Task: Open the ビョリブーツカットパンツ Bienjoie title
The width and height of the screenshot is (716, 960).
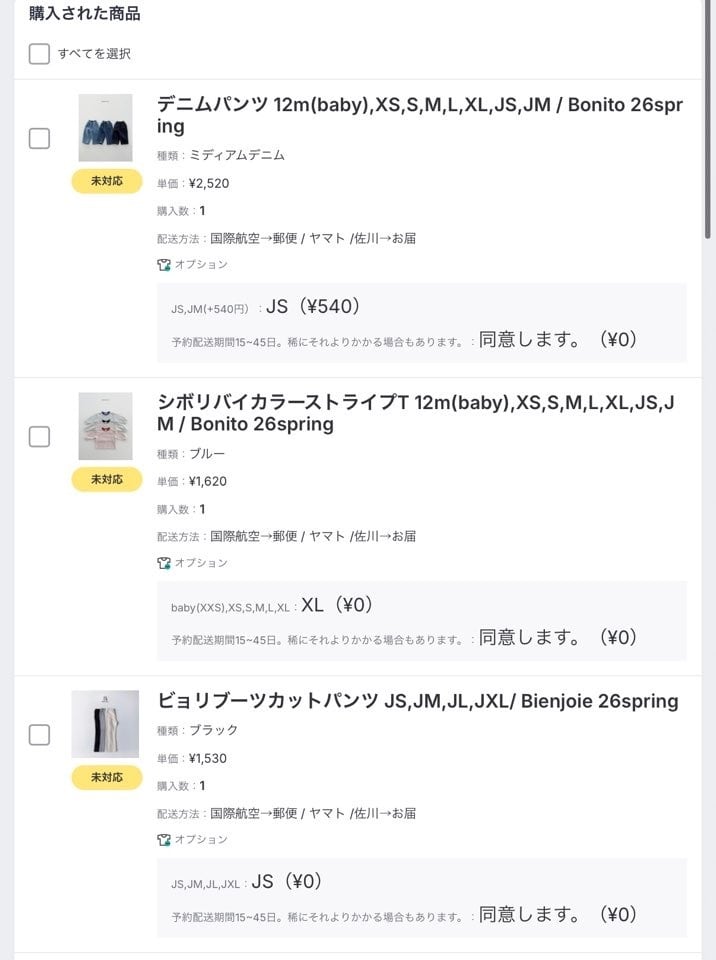Action: pyautogui.click(x=418, y=701)
